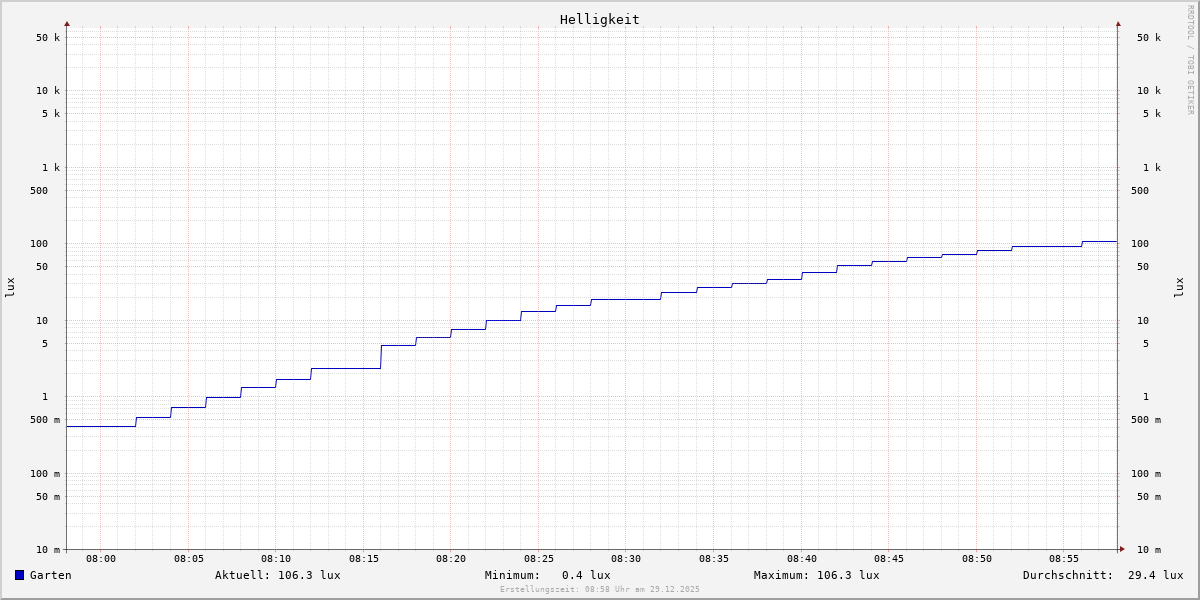
Task: Click the blue Garten legend color square
Action: tap(19, 575)
